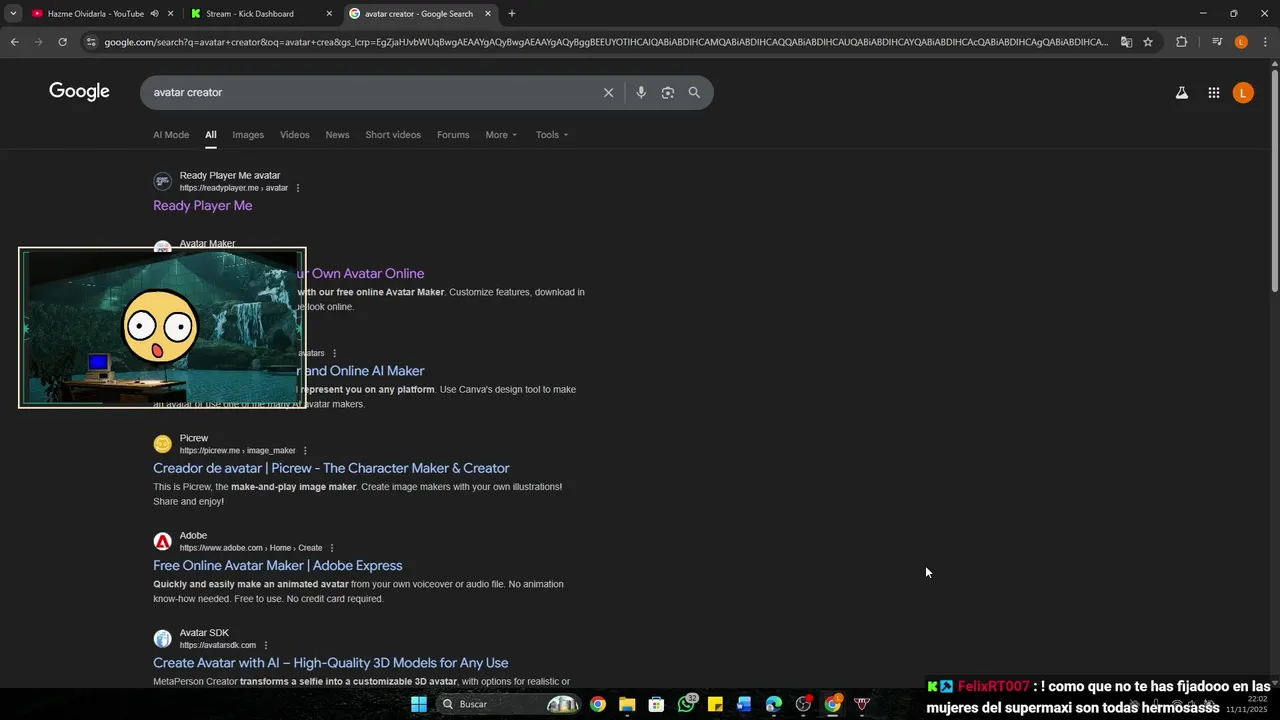Close the avatar creator Google Search tab
Image resolution: width=1280 pixels, height=720 pixels.
click(x=488, y=14)
